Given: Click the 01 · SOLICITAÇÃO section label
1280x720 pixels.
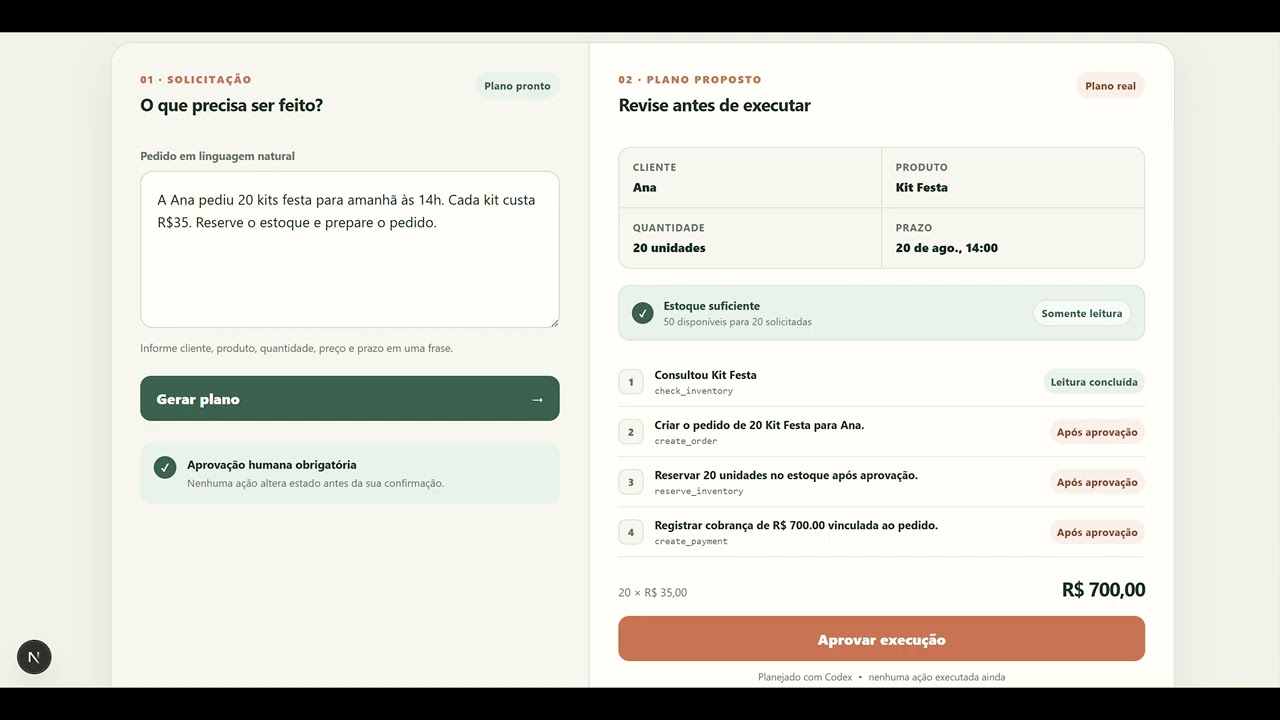Looking at the screenshot, I should pyautogui.click(x=196, y=79).
